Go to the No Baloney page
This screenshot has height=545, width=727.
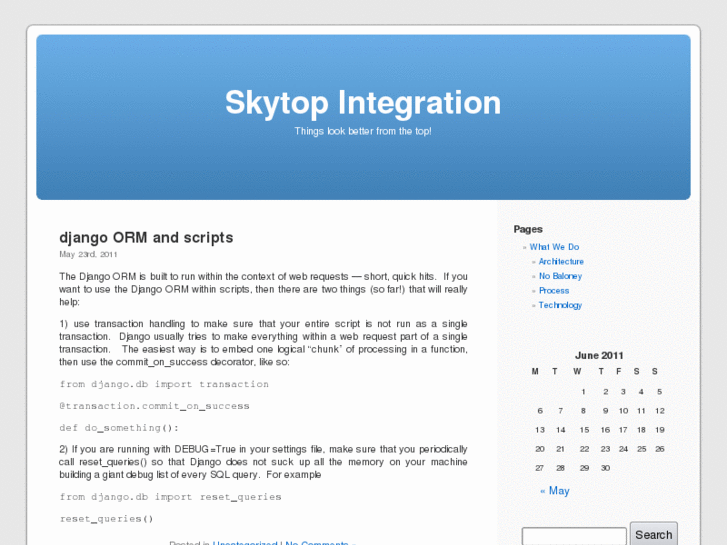(x=560, y=276)
